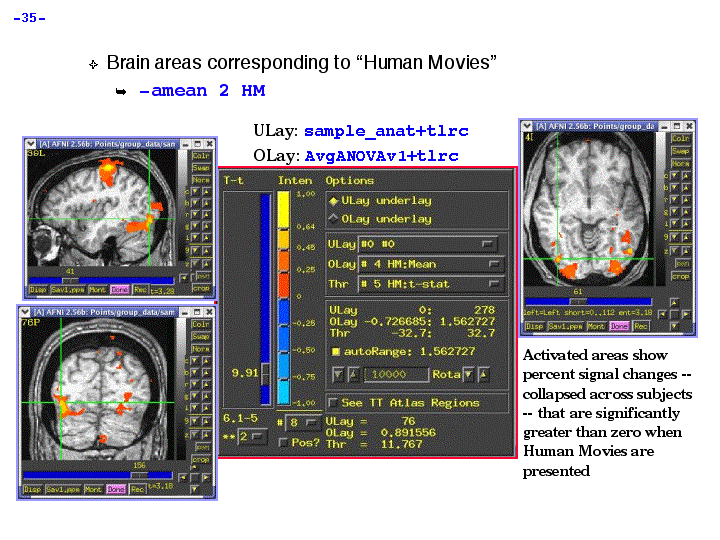Select ULay underlay radio option

click(334, 201)
